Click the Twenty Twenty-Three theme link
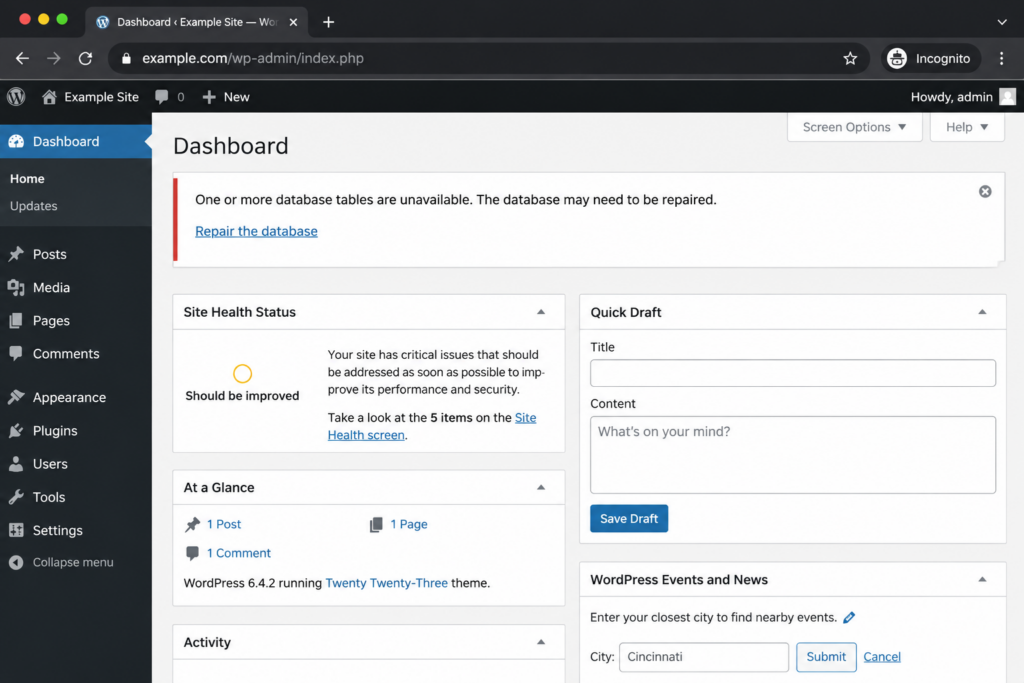The width and height of the screenshot is (1024, 683). pos(387,582)
